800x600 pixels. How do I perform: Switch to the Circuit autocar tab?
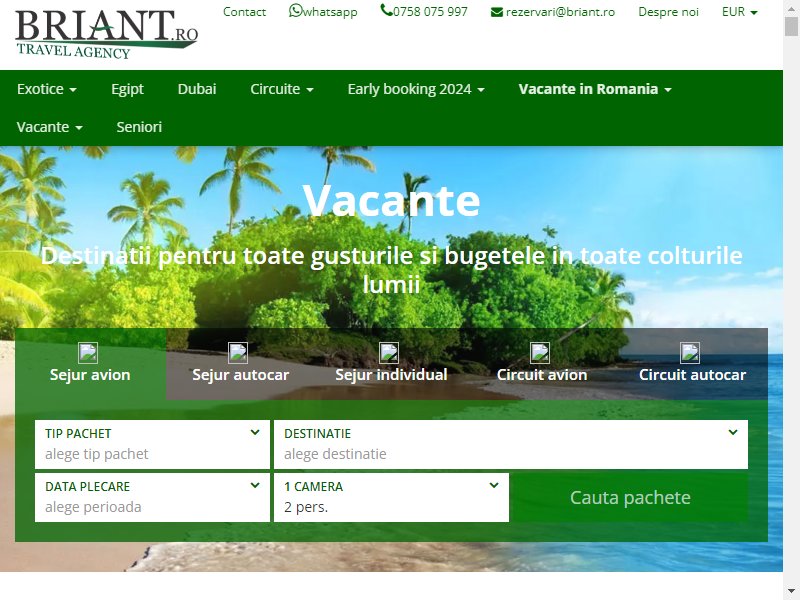692,364
